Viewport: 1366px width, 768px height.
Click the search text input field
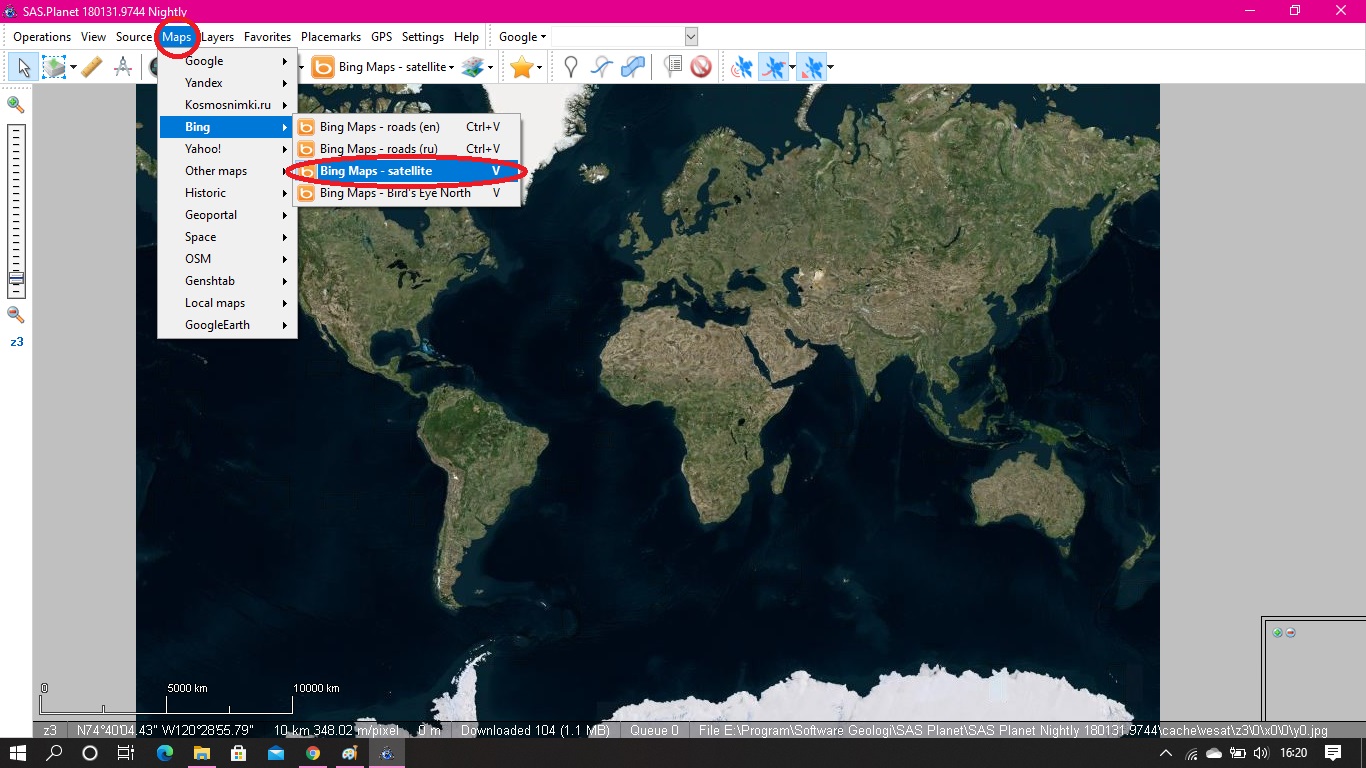(x=617, y=37)
